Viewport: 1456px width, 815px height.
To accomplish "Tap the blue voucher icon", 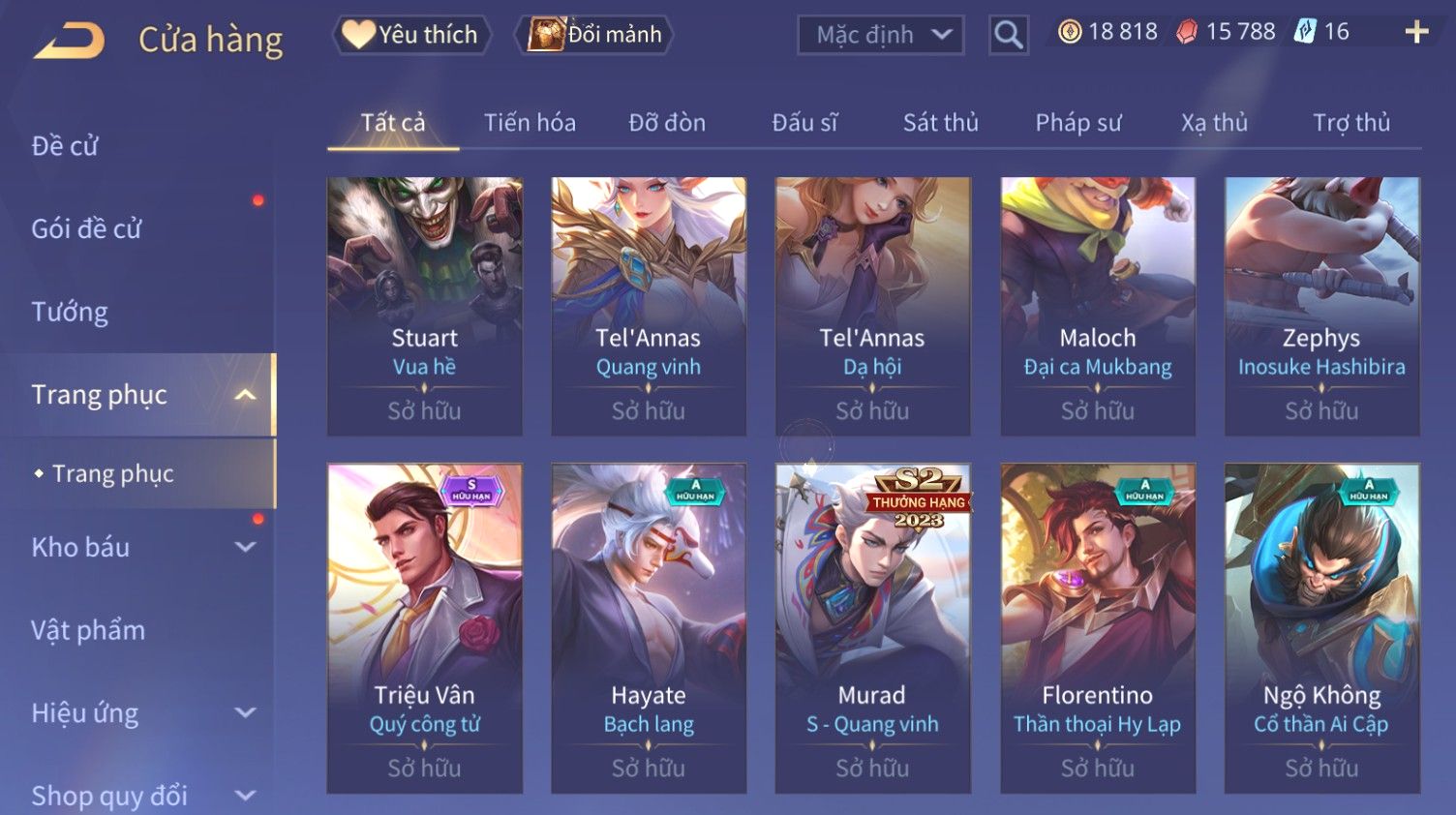I will click(x=1305, y=32).
